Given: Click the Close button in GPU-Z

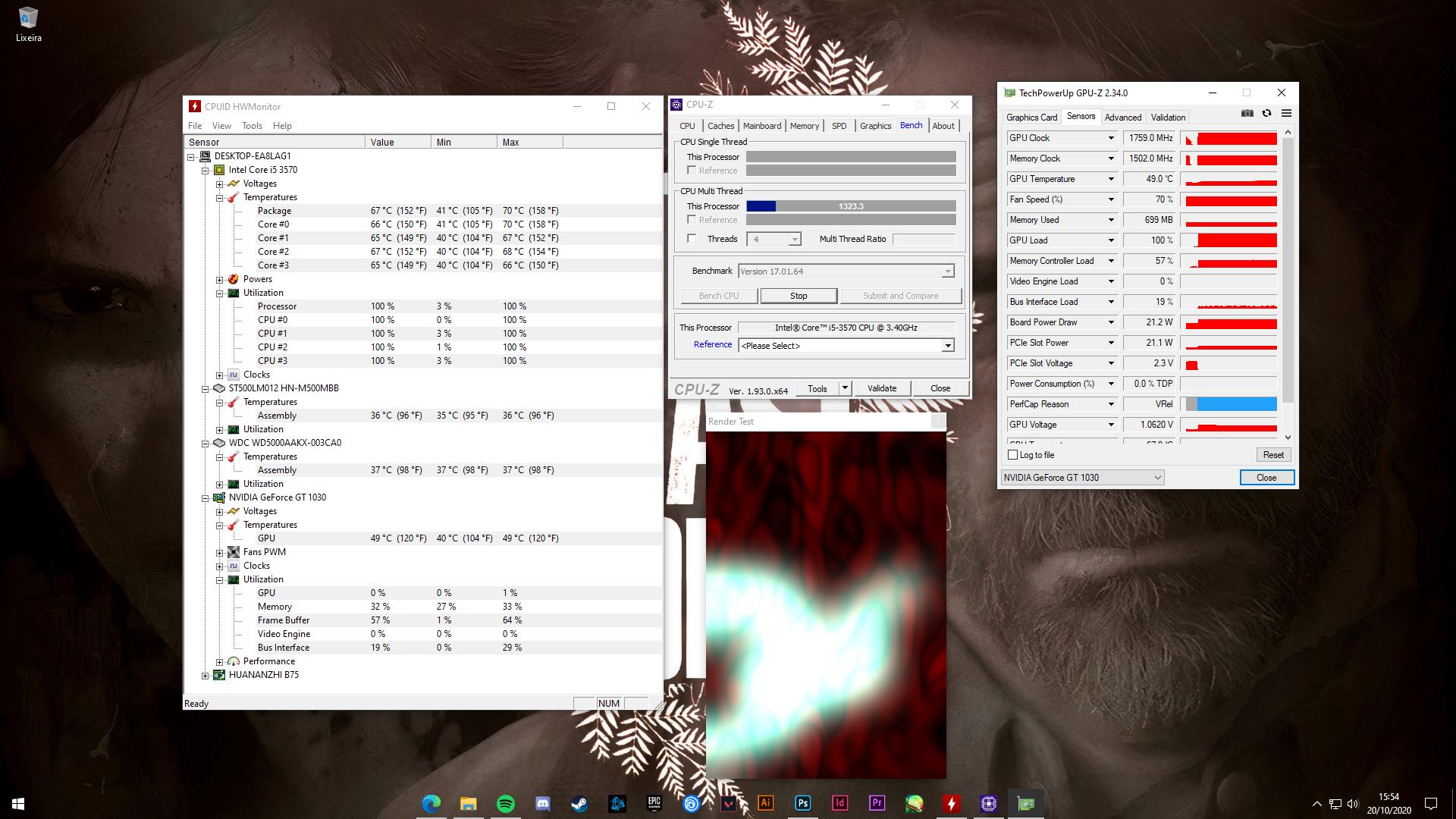Looking at the screenshot, I should [x=1266, y=478].
